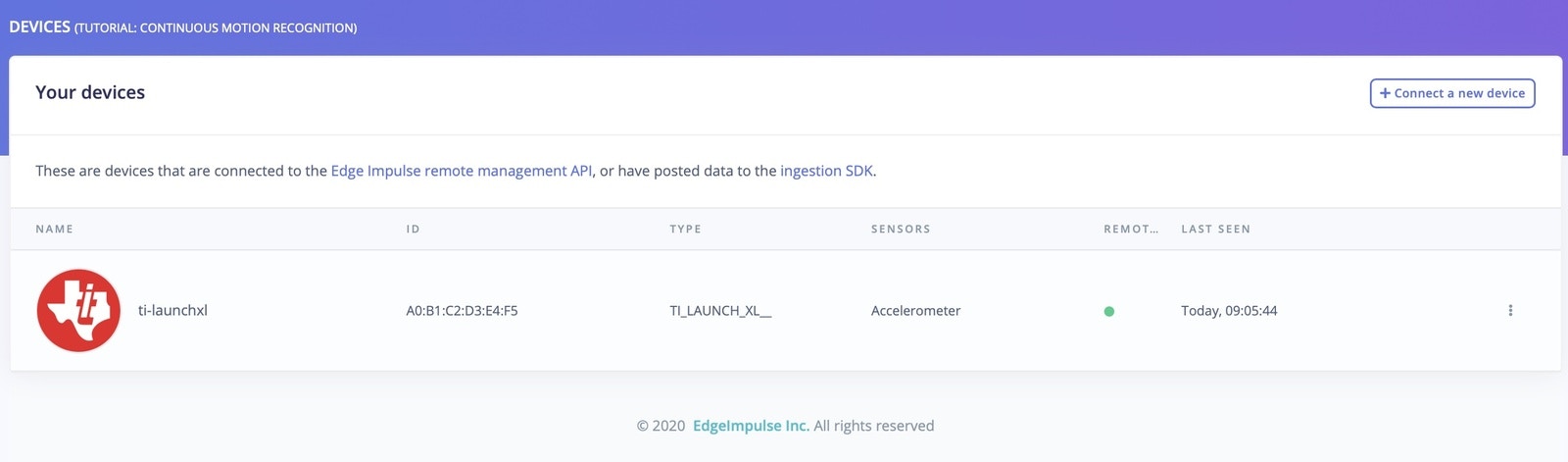Click the TI_LAUNCH_XL__ device type
This screenshot has width=1568, height=462.
click(720, 310)
